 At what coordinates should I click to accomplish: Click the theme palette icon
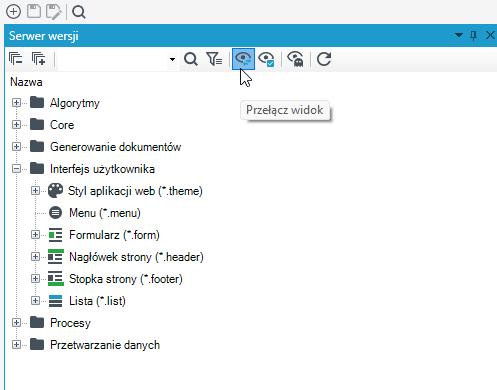click(x=55, y=191)
